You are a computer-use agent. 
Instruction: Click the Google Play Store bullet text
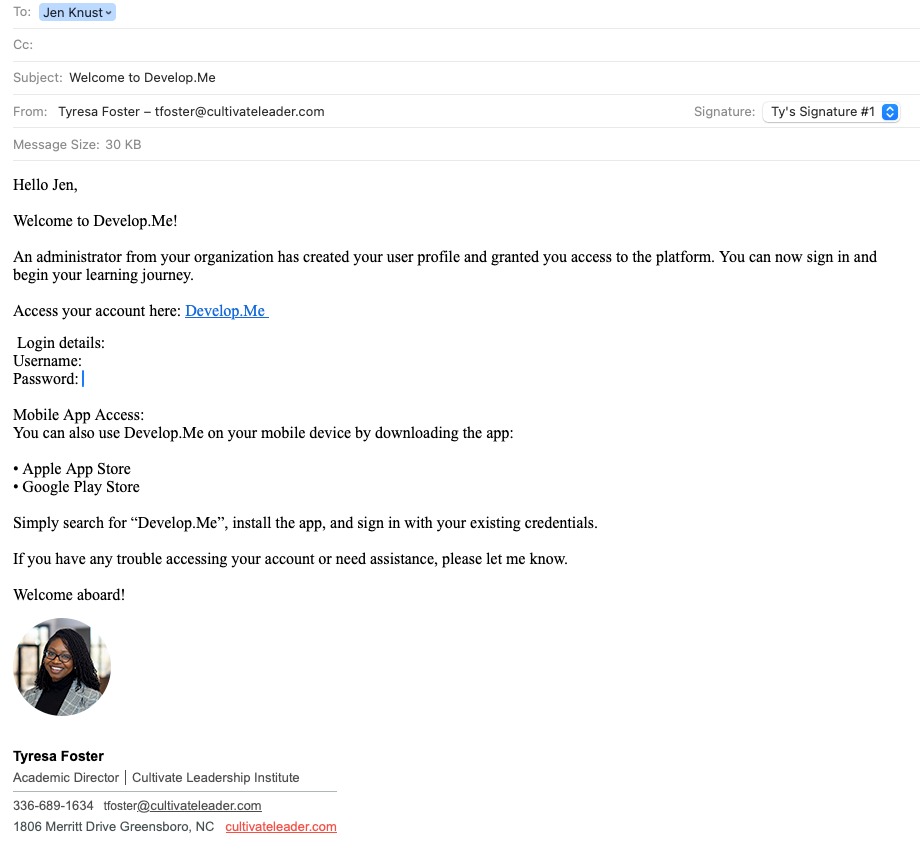coord(81,487)
